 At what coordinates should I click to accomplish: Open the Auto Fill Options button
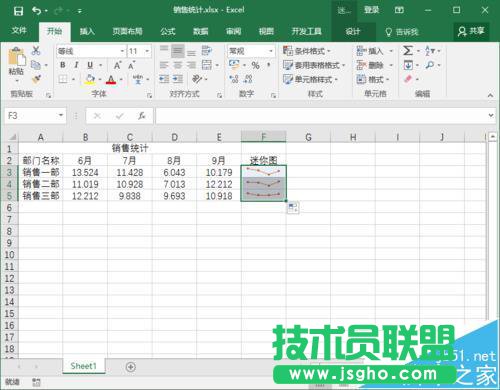coord(293,208)
